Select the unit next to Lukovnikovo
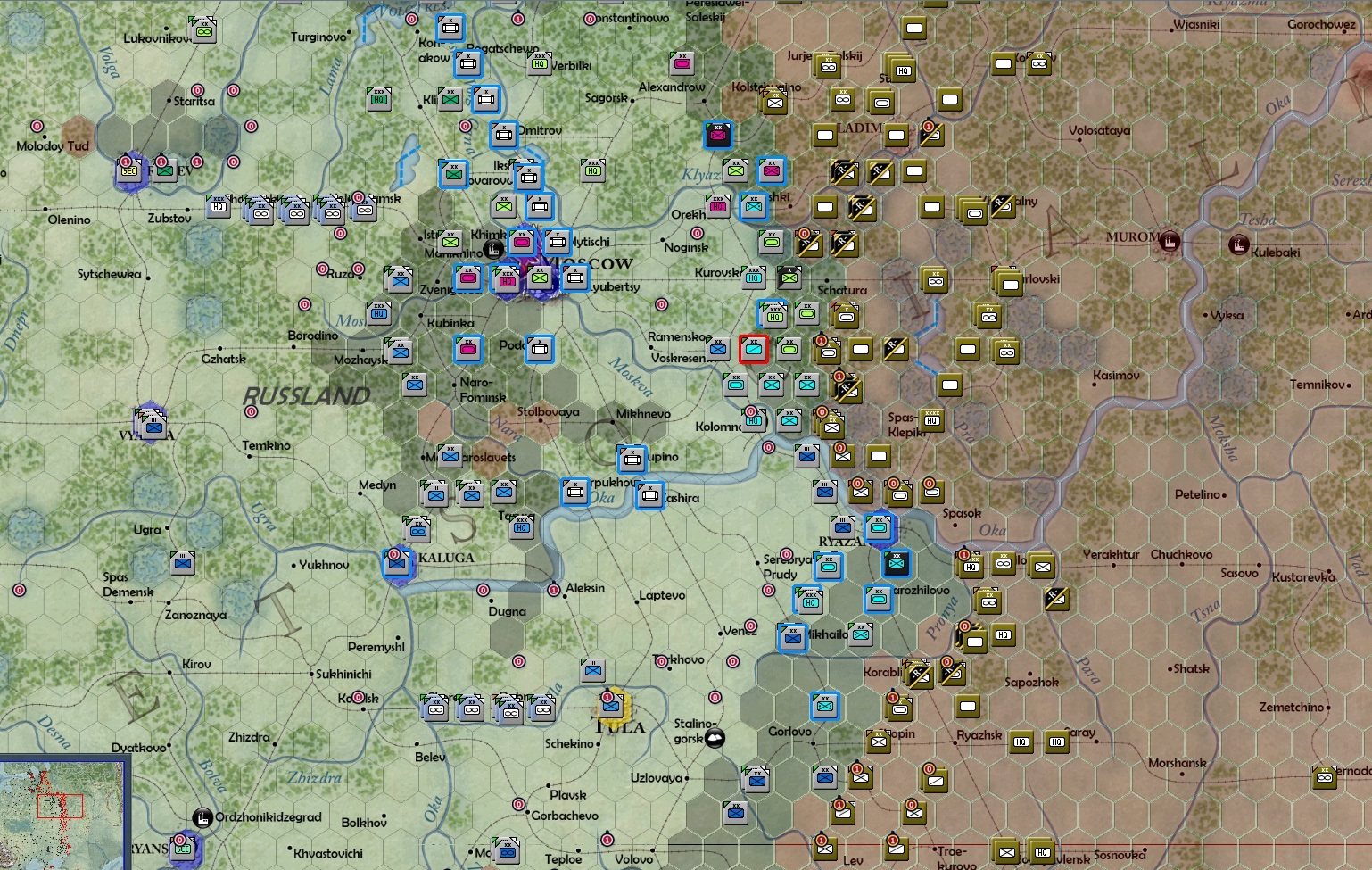 click(203, 30)
